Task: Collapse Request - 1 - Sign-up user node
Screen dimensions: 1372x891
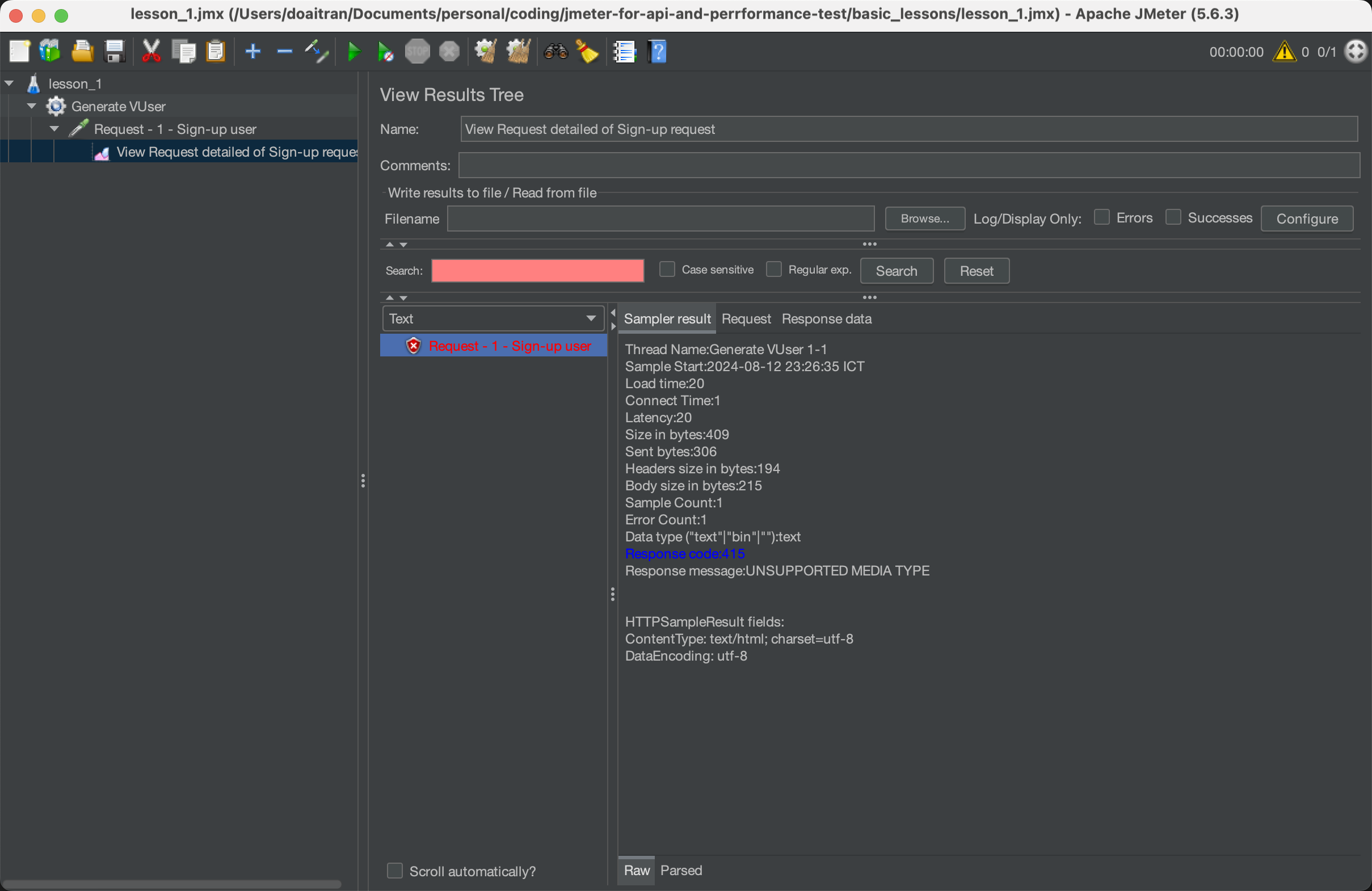Action: 54,129
